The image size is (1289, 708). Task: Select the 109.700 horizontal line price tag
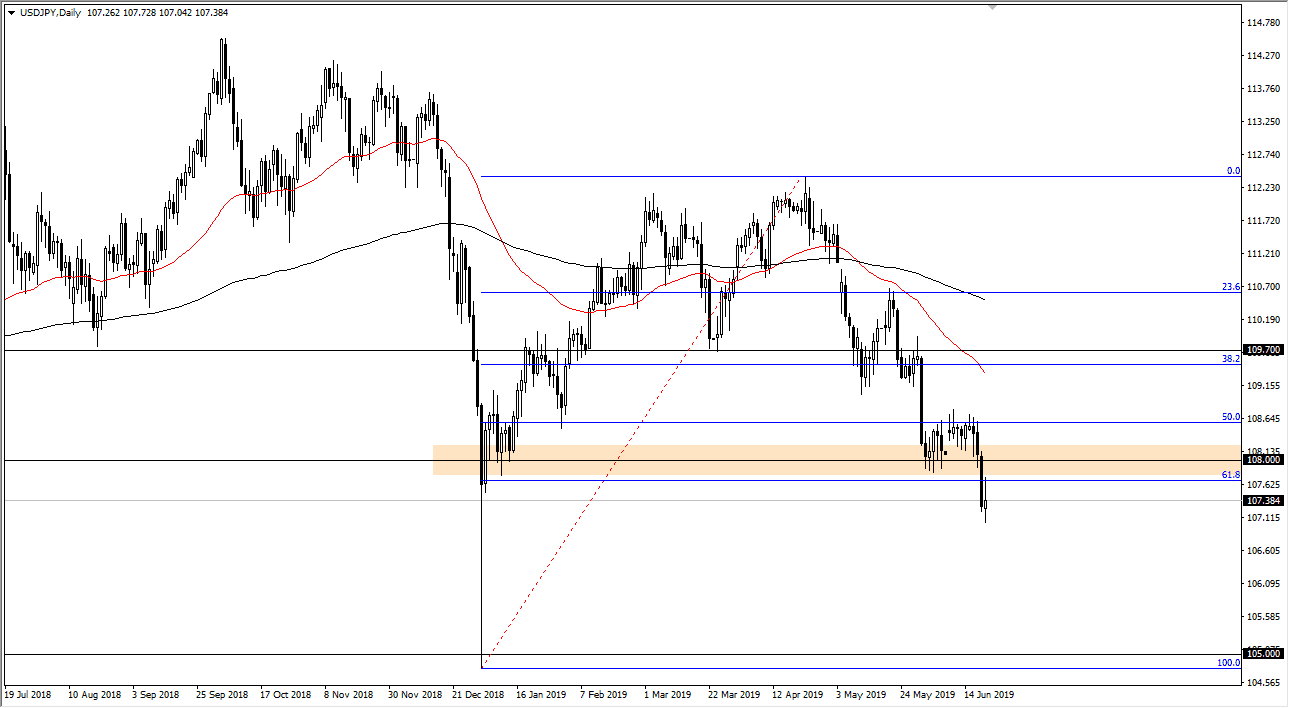[x=1263, y=351]
